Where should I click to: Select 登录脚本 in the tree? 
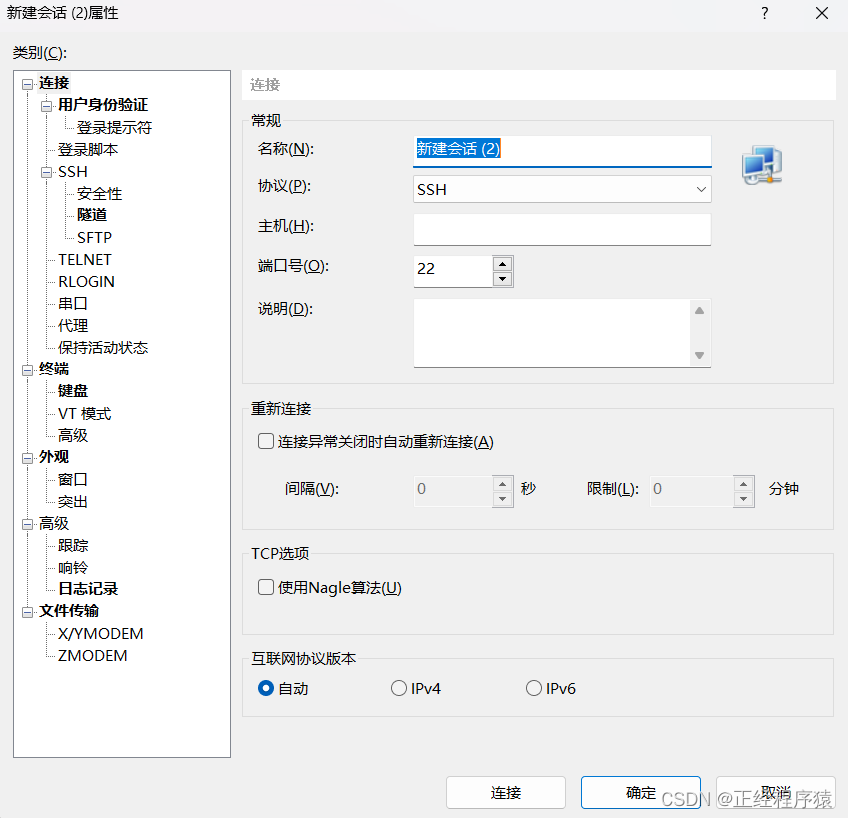click(88, 150)
